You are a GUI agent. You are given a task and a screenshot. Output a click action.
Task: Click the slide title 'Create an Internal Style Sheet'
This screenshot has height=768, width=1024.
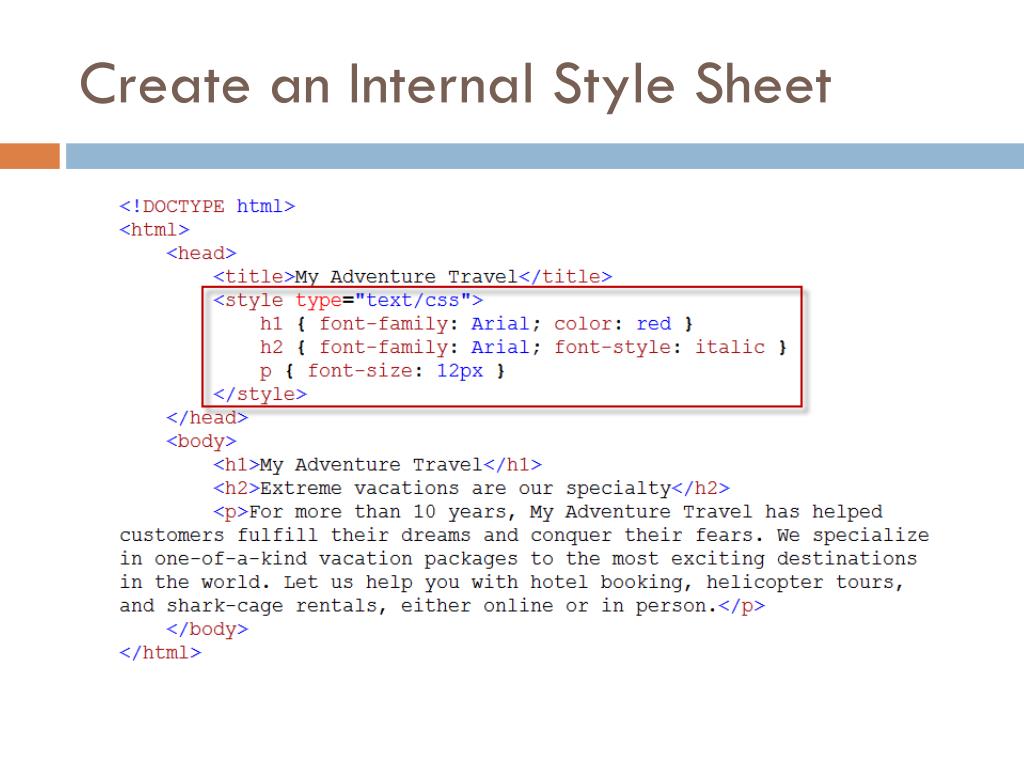455,85
